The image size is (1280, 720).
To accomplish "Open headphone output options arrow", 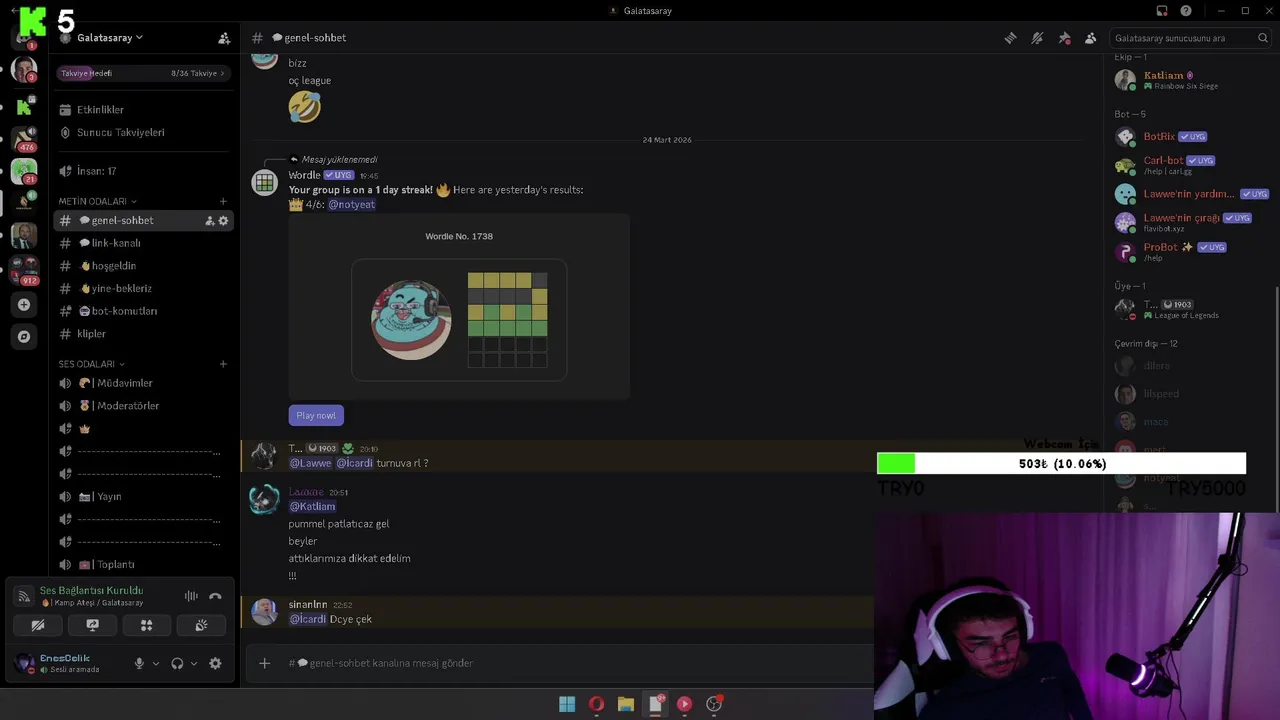I will tap(194, 664).
